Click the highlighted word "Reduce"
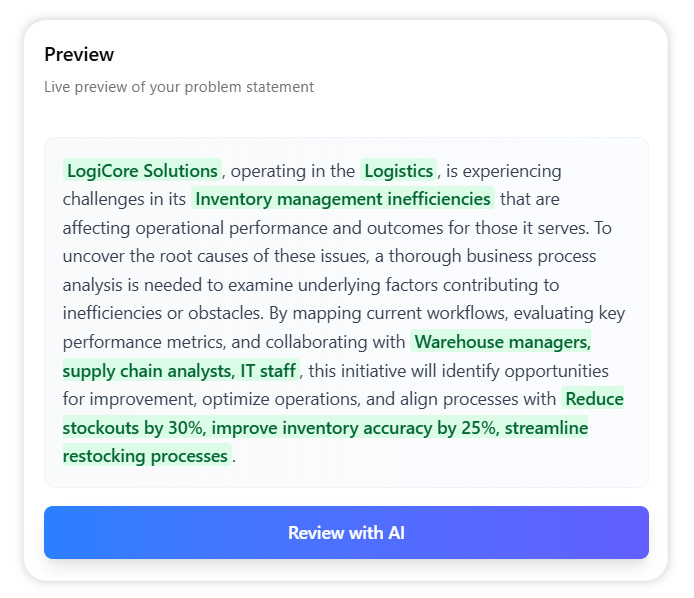The height and width of the screenshot is (598, 694). (593, 399)
